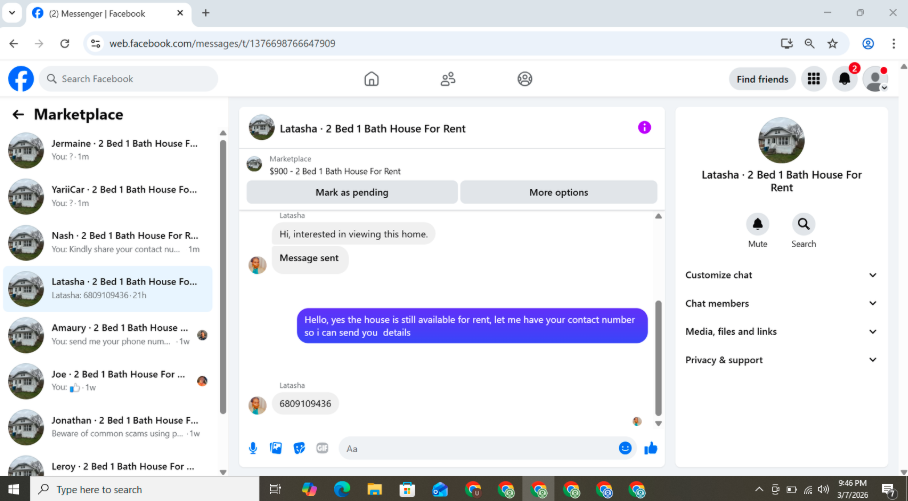Bookmark this page with star icon
The width and height of the screenshot is (908, 501).
(832, 43)
